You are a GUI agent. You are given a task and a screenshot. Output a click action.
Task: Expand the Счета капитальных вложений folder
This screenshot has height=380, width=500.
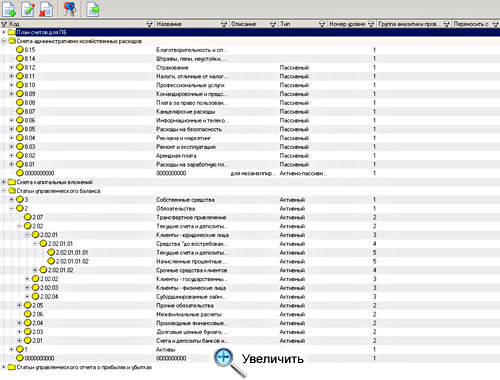point(4,182)
